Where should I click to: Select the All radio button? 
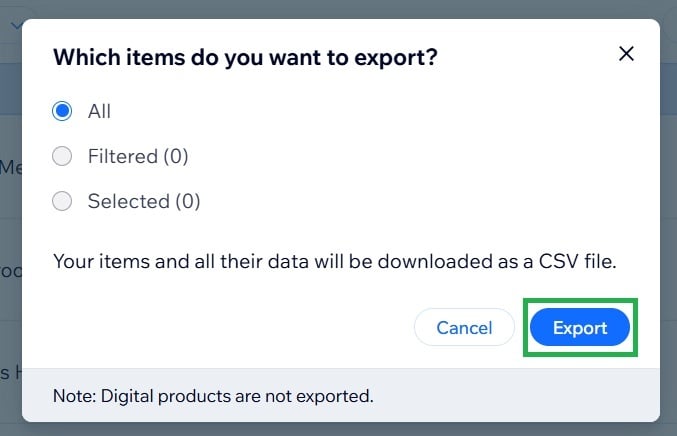pos(62,111)
